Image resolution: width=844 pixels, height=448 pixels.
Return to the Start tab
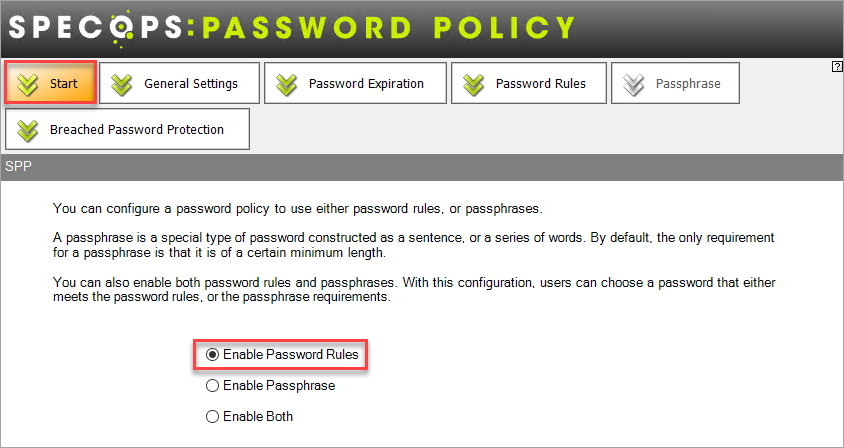[x=51, y=83]
